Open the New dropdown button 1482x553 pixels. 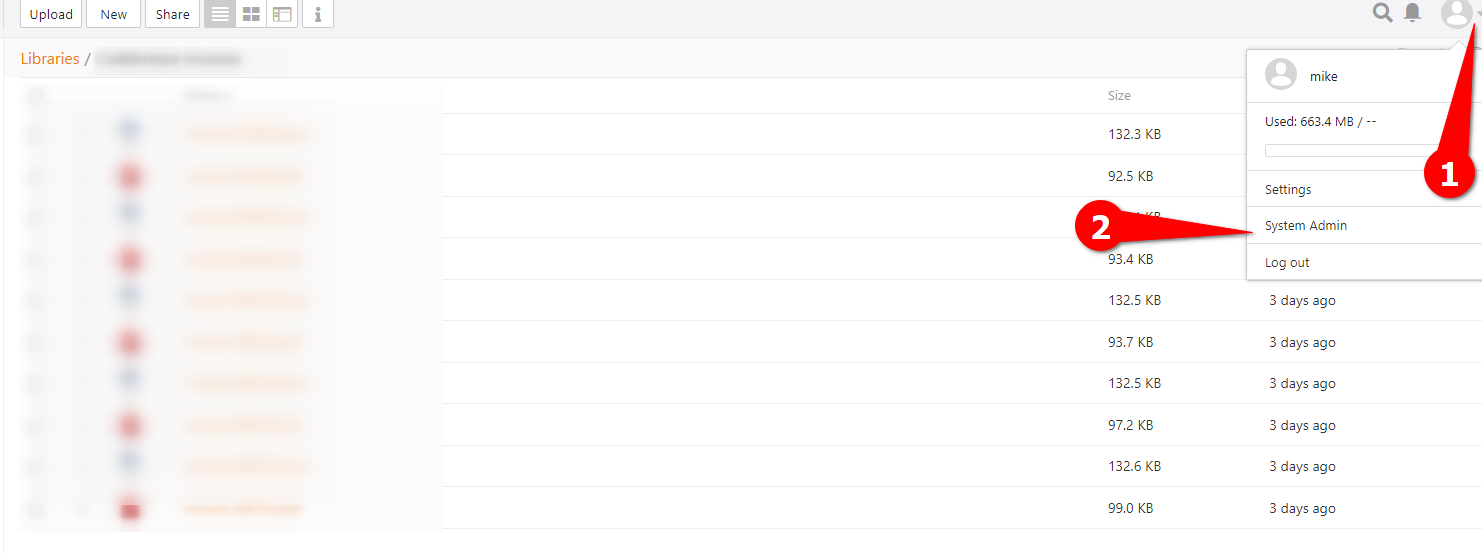(113, 14)
